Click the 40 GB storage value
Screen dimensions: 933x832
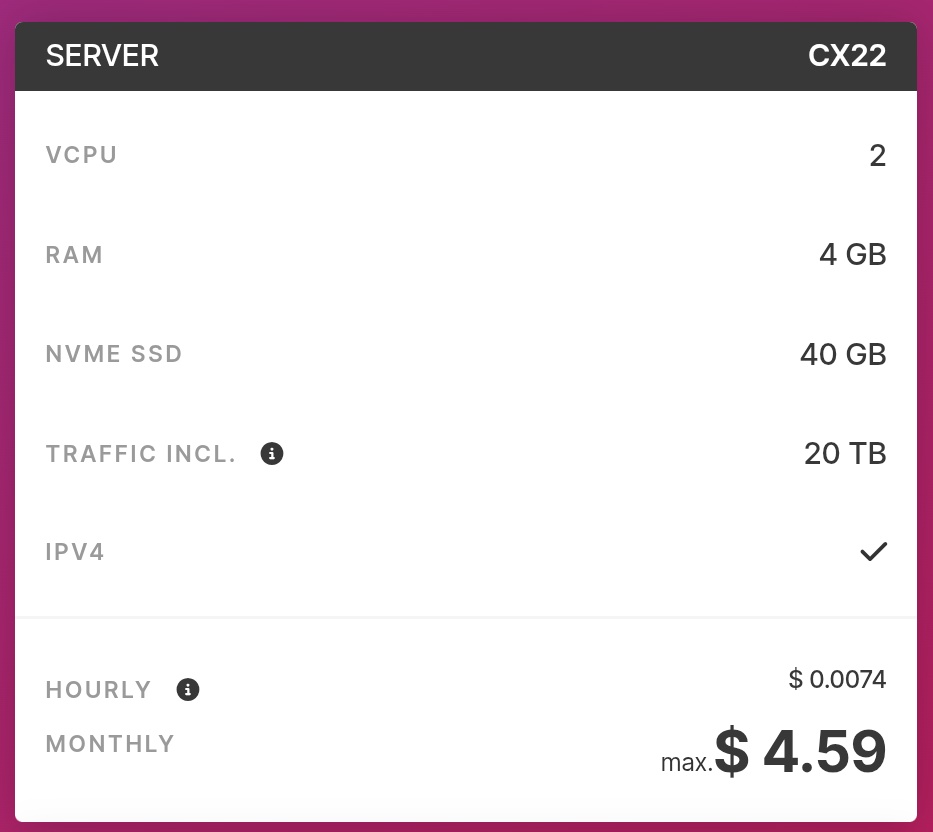[x=843, y=355]
